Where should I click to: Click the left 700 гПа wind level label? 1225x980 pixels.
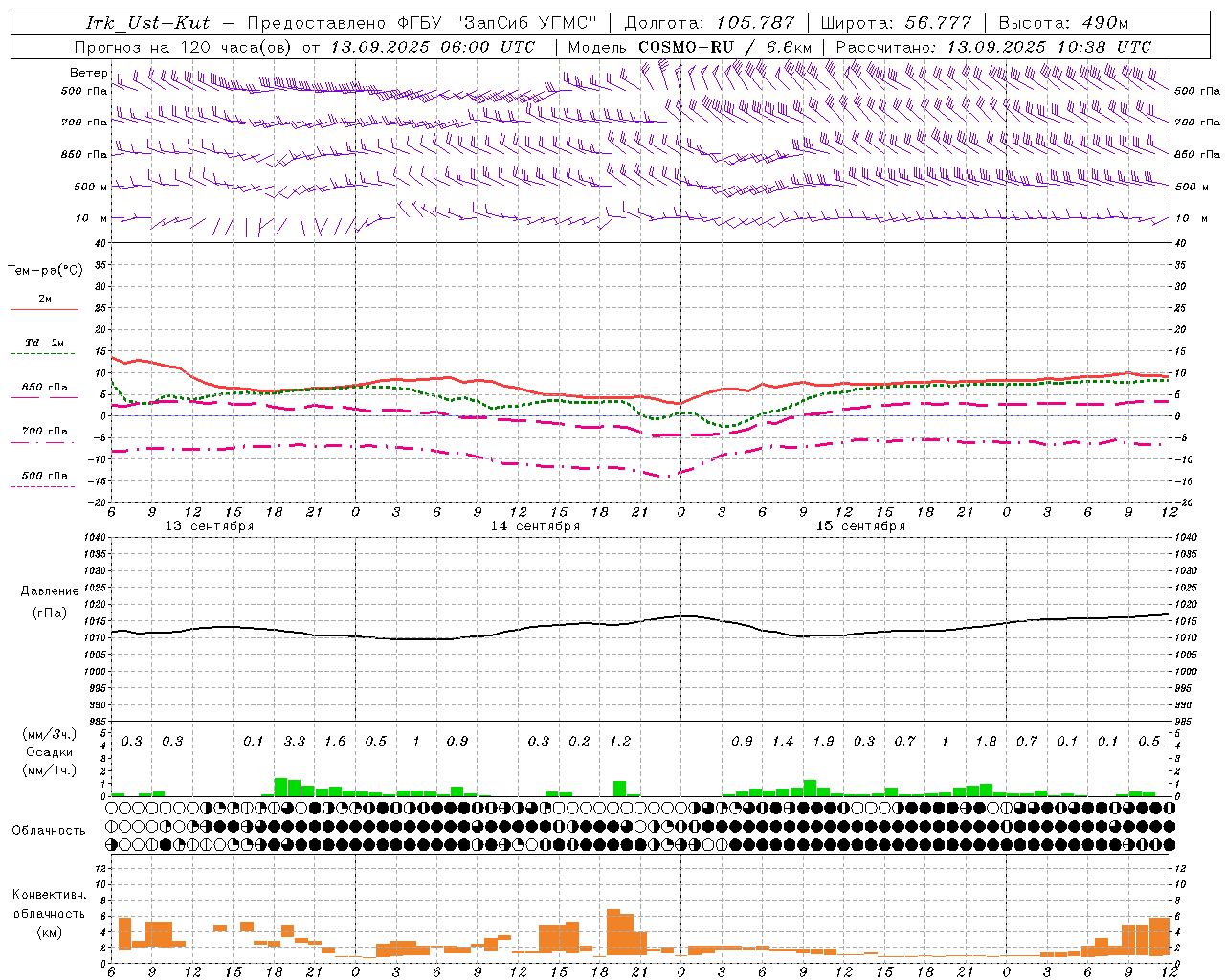[x=84, y=122]
